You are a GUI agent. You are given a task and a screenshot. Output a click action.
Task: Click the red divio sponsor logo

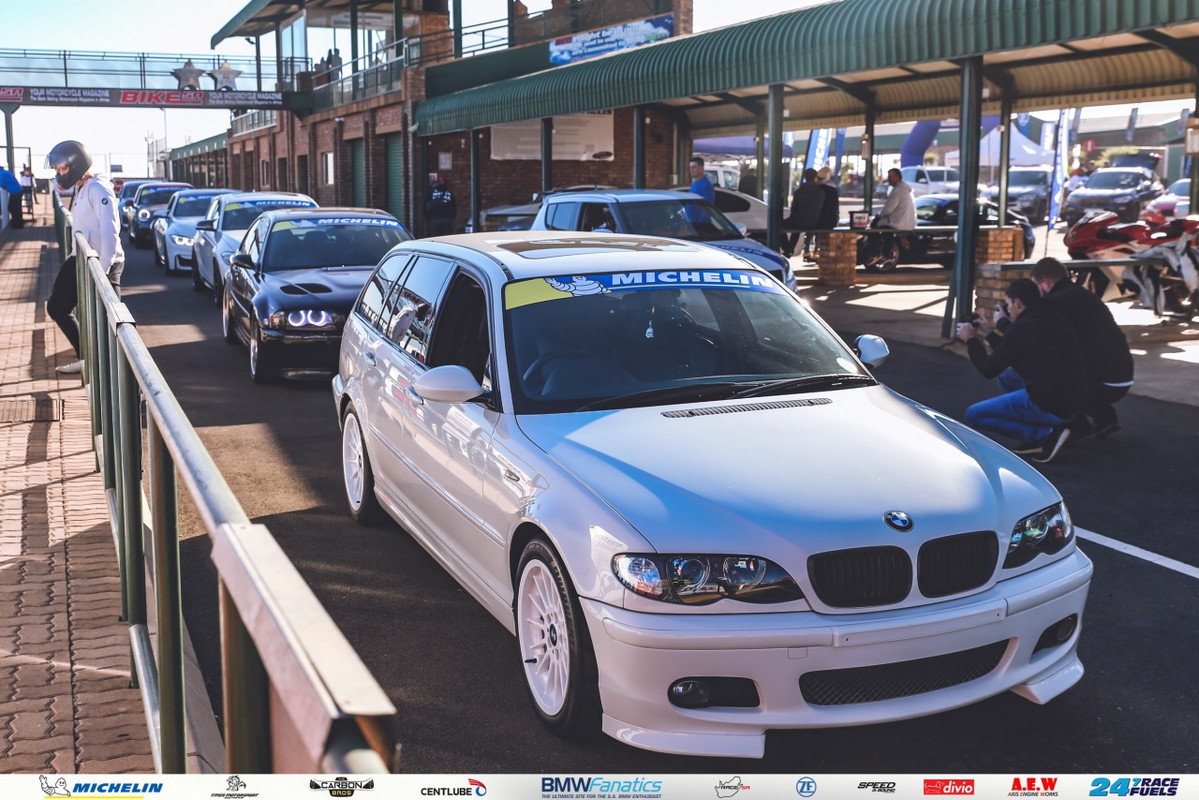coord(948,787)
